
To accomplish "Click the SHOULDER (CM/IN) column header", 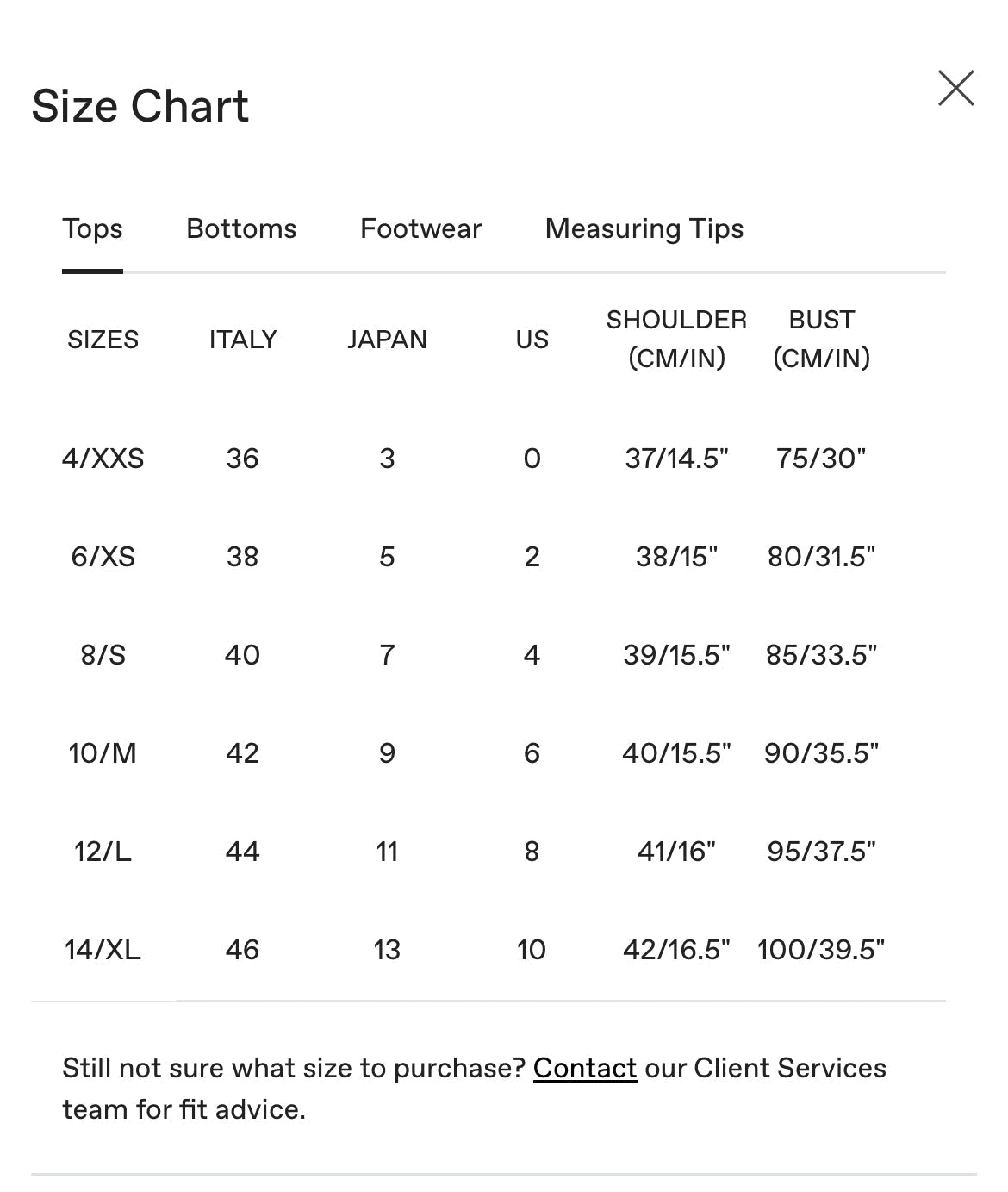I will tap(676, 339).
